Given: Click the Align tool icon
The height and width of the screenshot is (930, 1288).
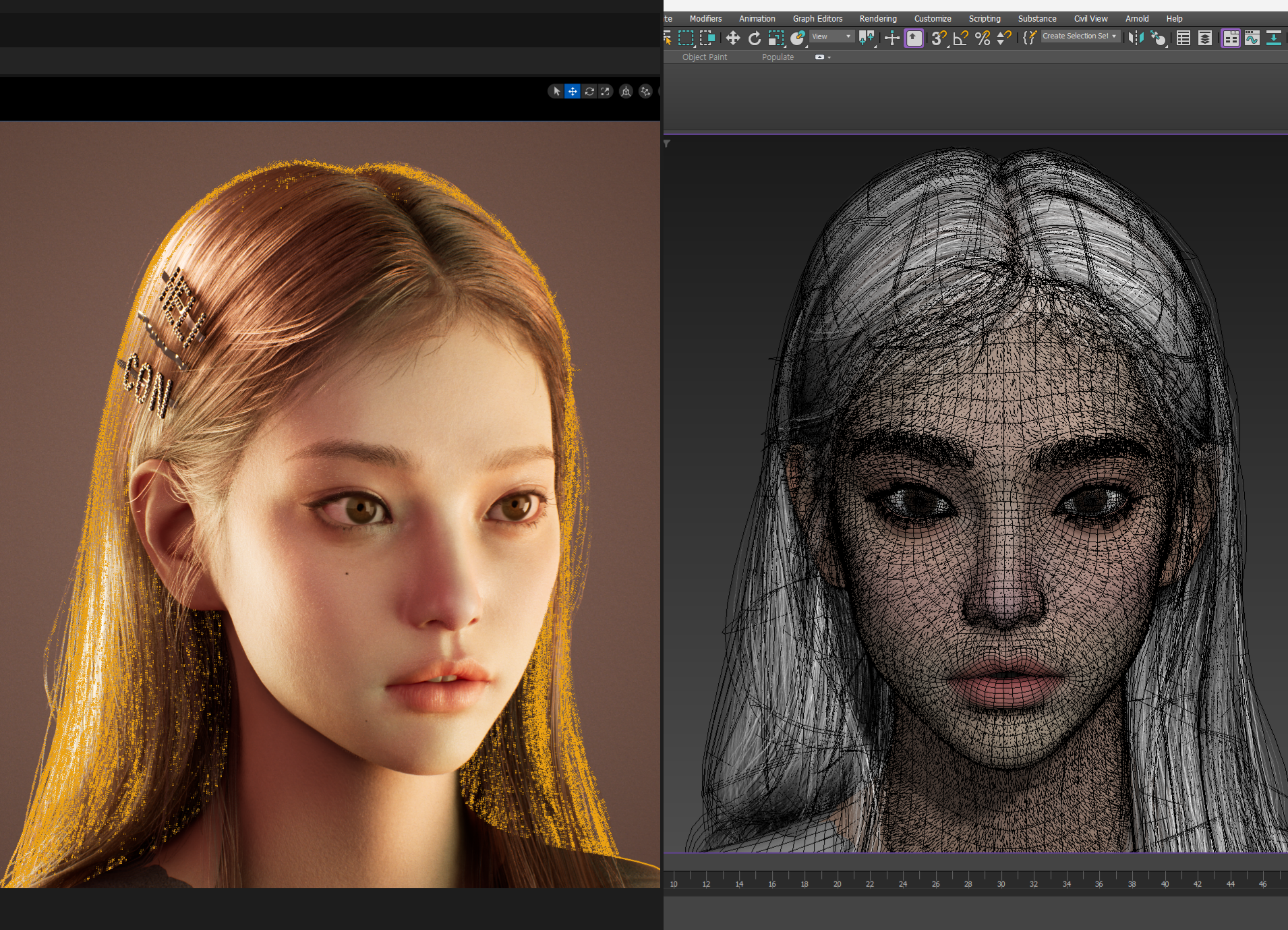Looking at the screenshot, I should 1158,38.
